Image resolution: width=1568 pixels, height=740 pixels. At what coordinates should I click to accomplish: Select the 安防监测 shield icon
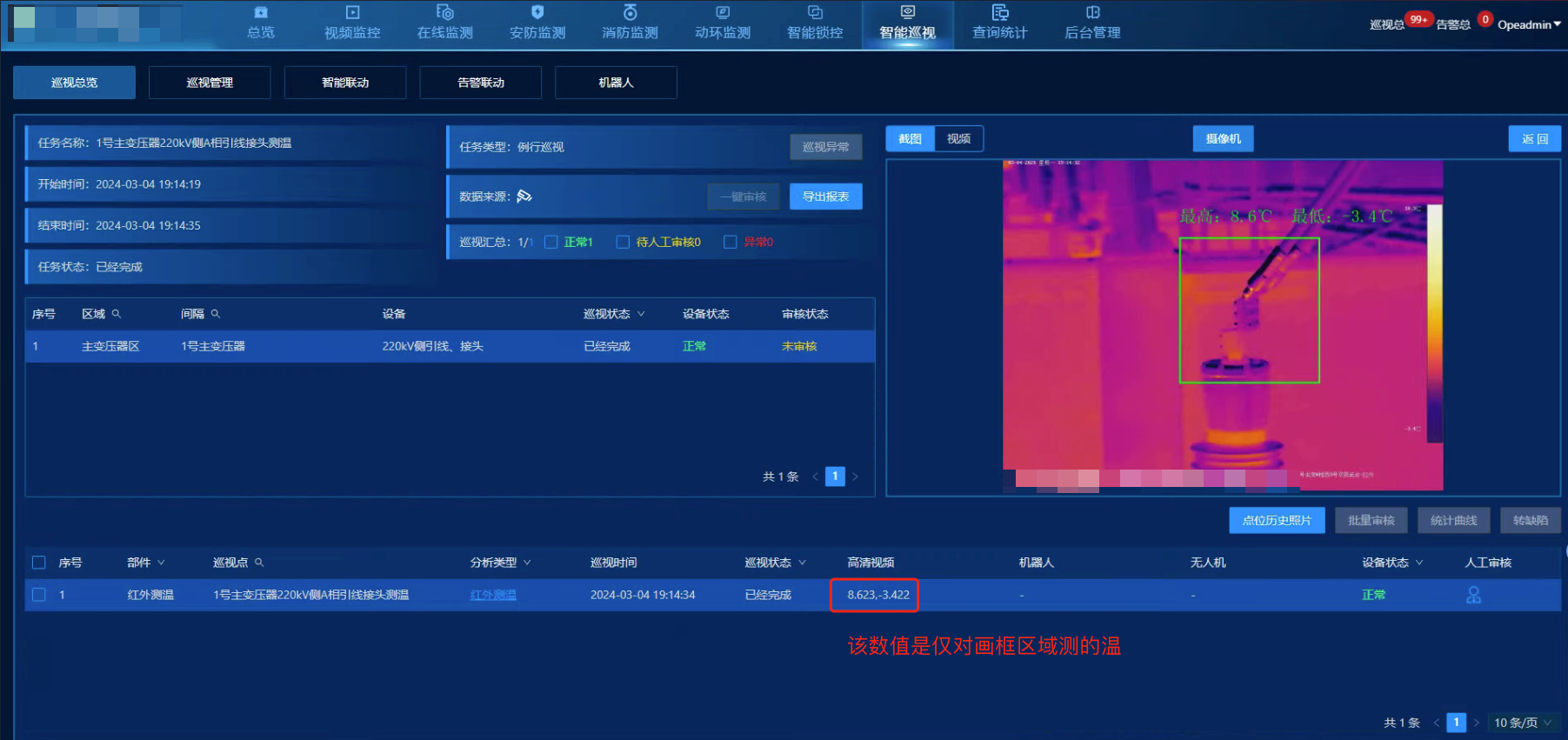(x=537, y=13)
